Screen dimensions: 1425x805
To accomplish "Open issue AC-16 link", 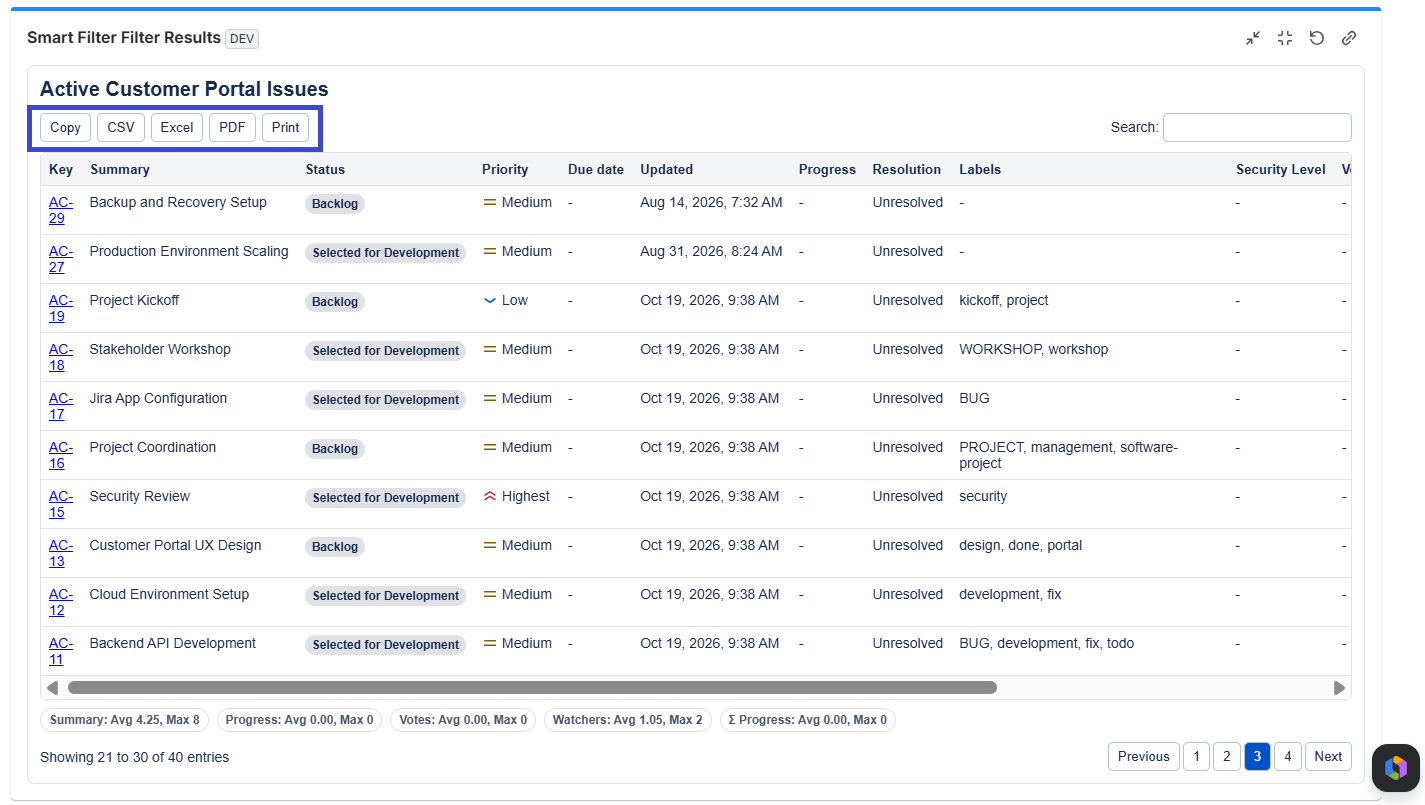I will click(60, 455).
